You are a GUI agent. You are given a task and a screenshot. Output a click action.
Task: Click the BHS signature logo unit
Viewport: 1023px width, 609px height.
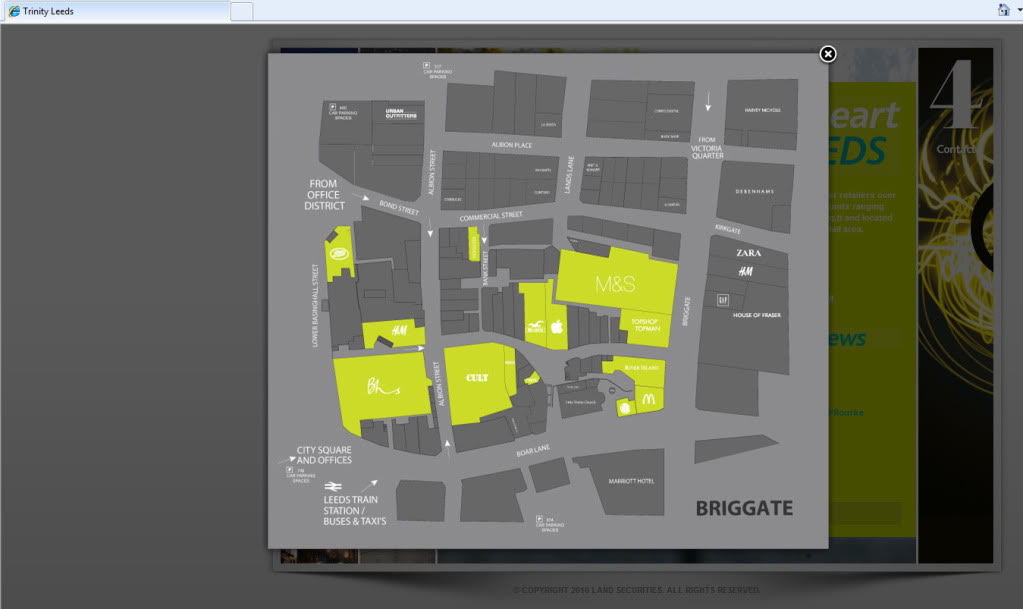[x=383, y=386]
